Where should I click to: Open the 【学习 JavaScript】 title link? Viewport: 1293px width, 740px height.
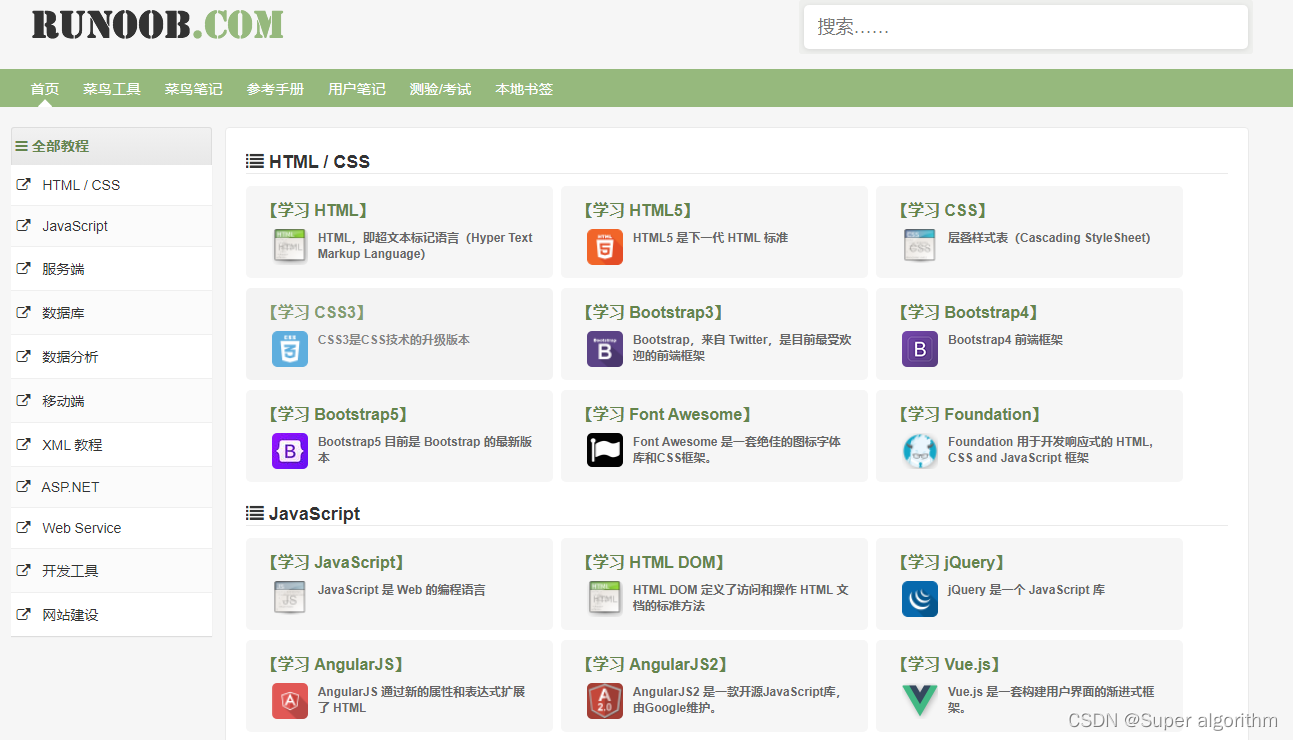pos(335,562)
